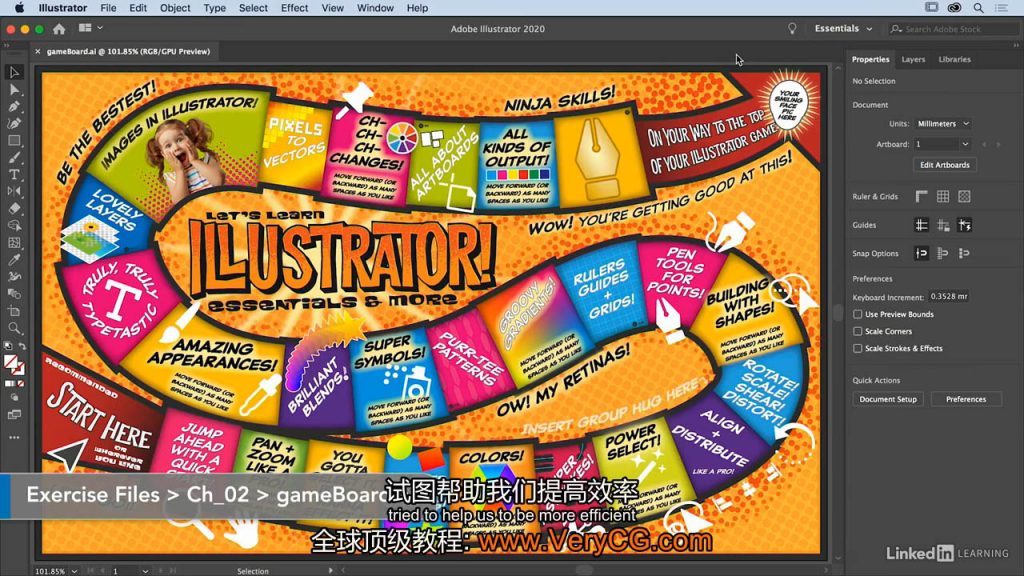Click the Preferences quick action button

point(966,399)
